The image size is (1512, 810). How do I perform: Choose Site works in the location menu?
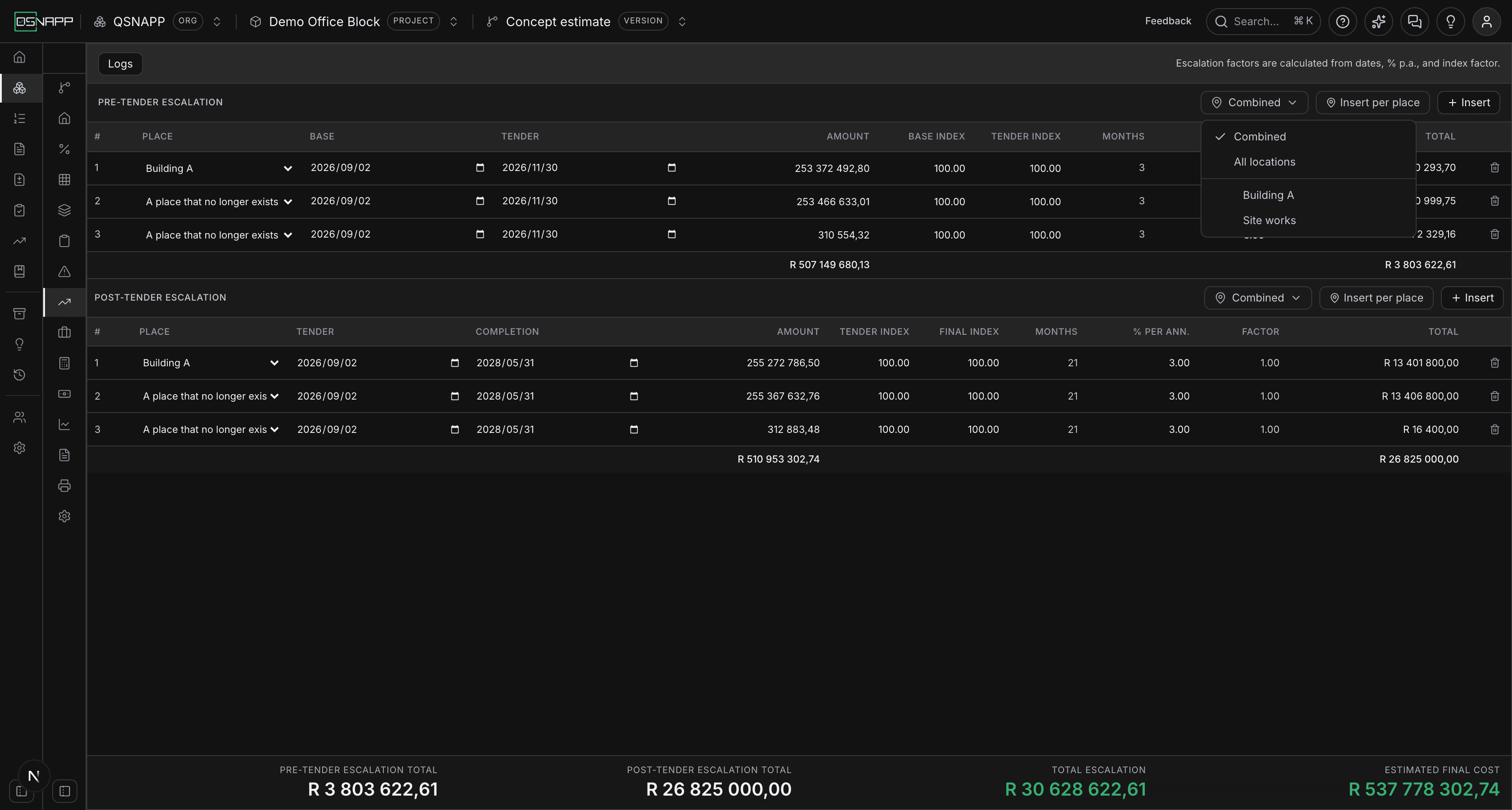pyautogui.click(x=1308, y=220)
